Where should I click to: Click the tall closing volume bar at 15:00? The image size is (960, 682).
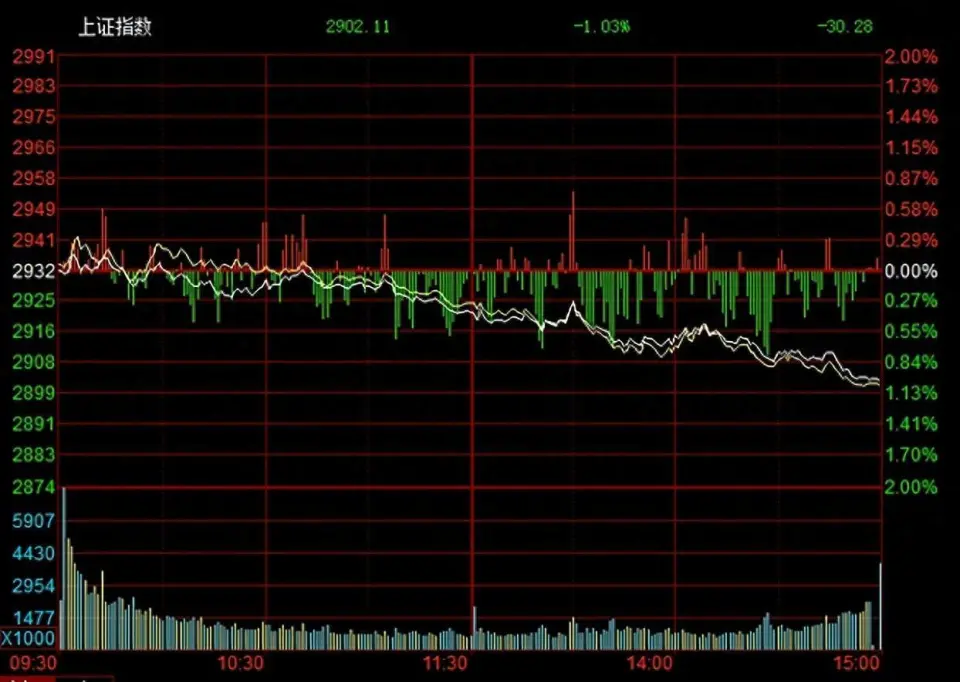[x=880, y=605]
